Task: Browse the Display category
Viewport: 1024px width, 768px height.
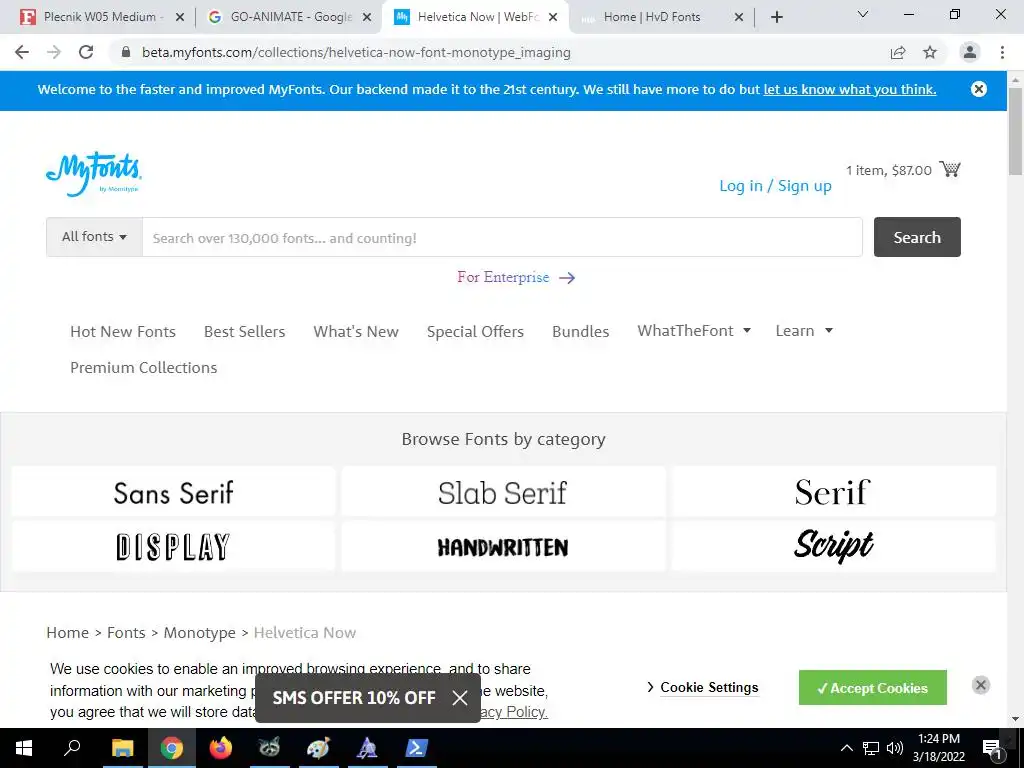Action: click(174, 546)
